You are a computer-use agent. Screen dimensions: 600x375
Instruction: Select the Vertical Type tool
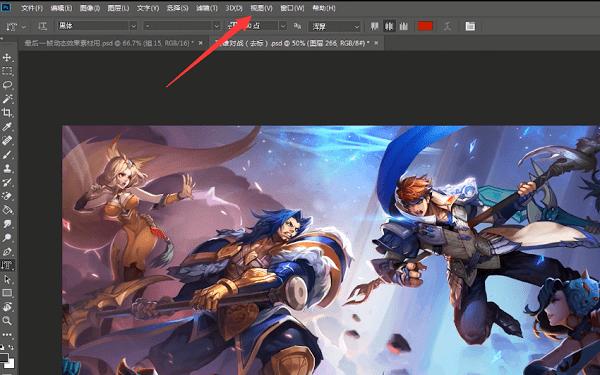coord(7,265)
